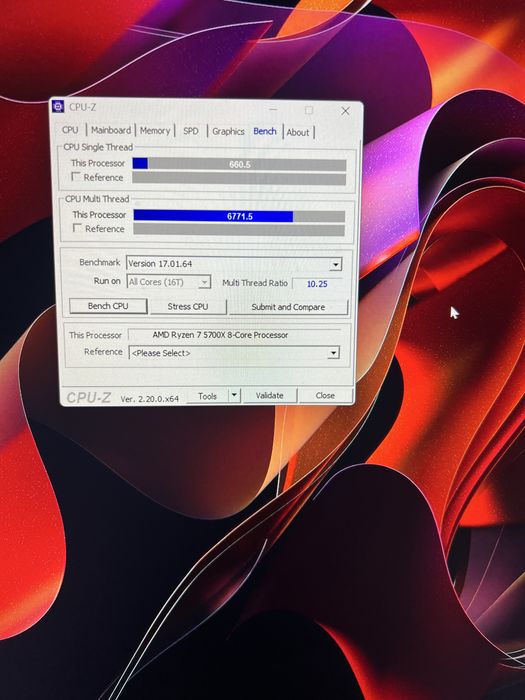Enable Multi Thread Reference checkbox
The width and height of the screenshot is (525, 700).
78,228
